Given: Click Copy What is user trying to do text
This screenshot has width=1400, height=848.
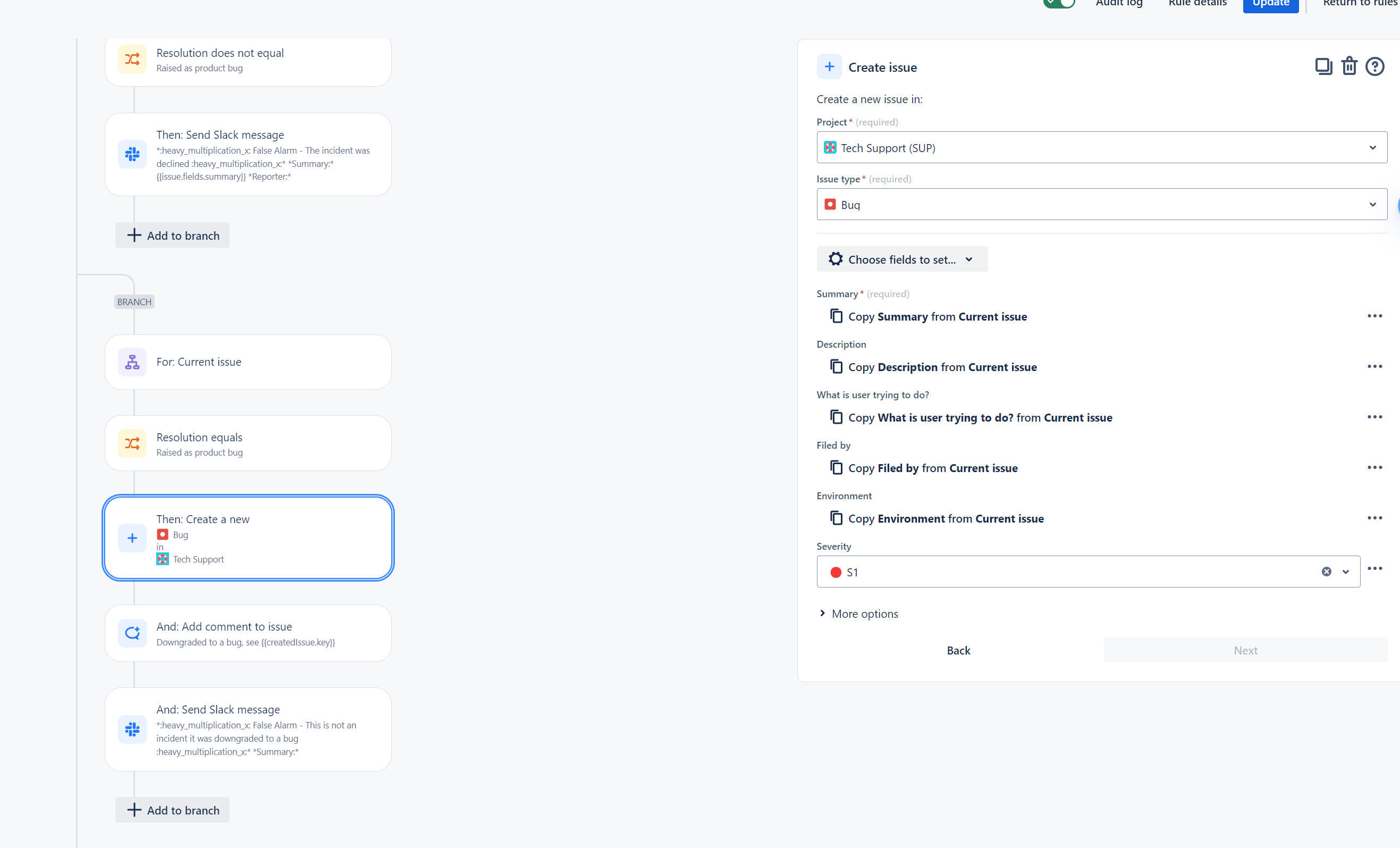Looking at the screenshot, I should [x=980, y=418].
